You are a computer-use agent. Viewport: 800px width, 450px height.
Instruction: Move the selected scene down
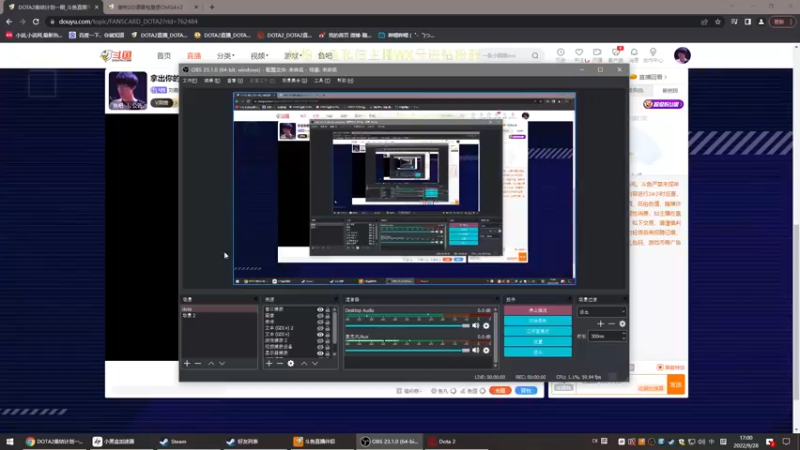click(x=222, y=363)
